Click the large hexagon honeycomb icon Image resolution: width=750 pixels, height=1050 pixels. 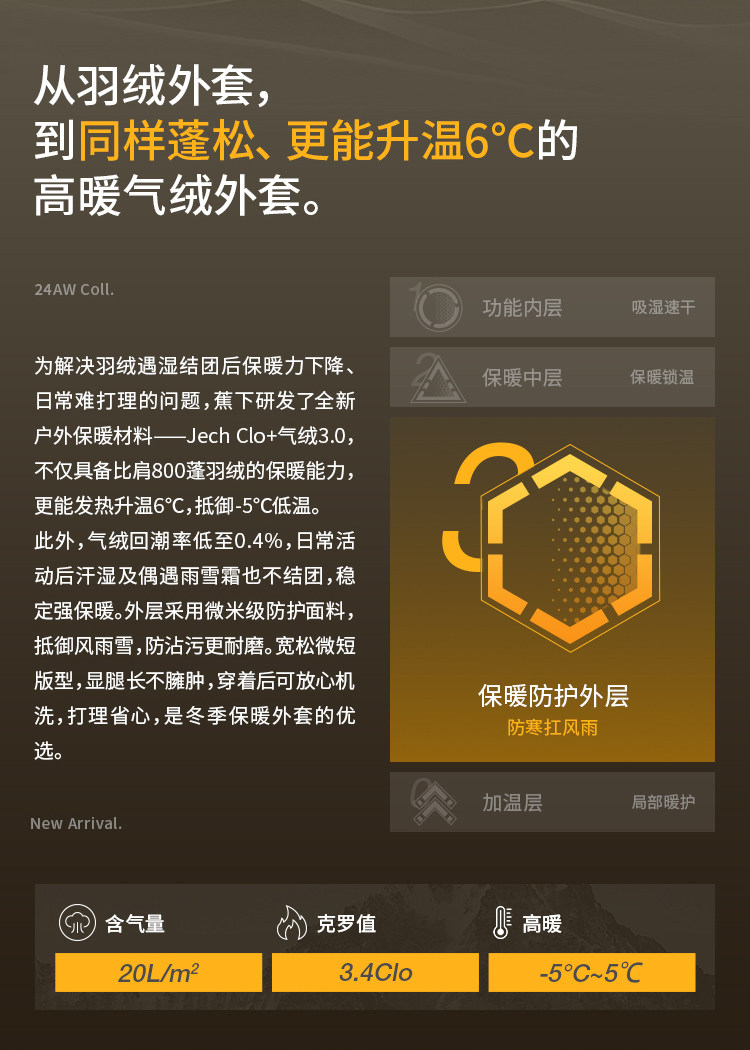point(570,548)
